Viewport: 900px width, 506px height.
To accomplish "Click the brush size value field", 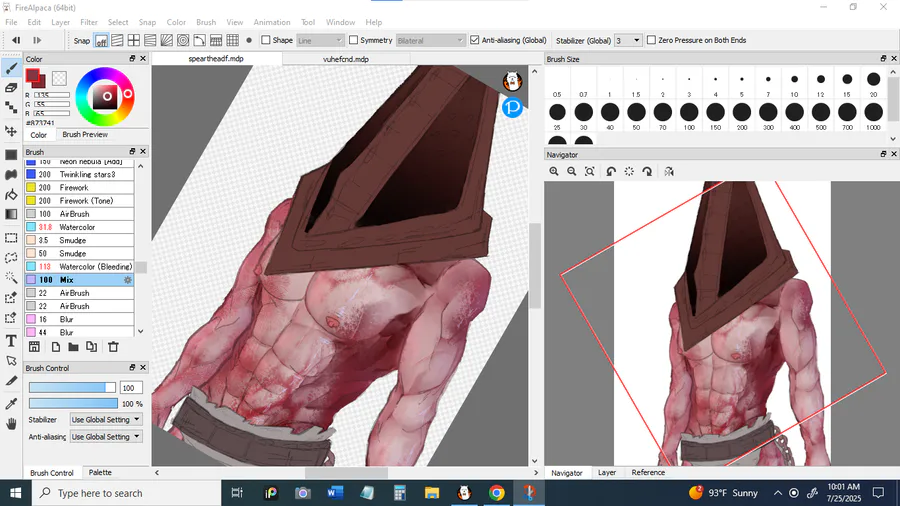I will tap(131, 388).
